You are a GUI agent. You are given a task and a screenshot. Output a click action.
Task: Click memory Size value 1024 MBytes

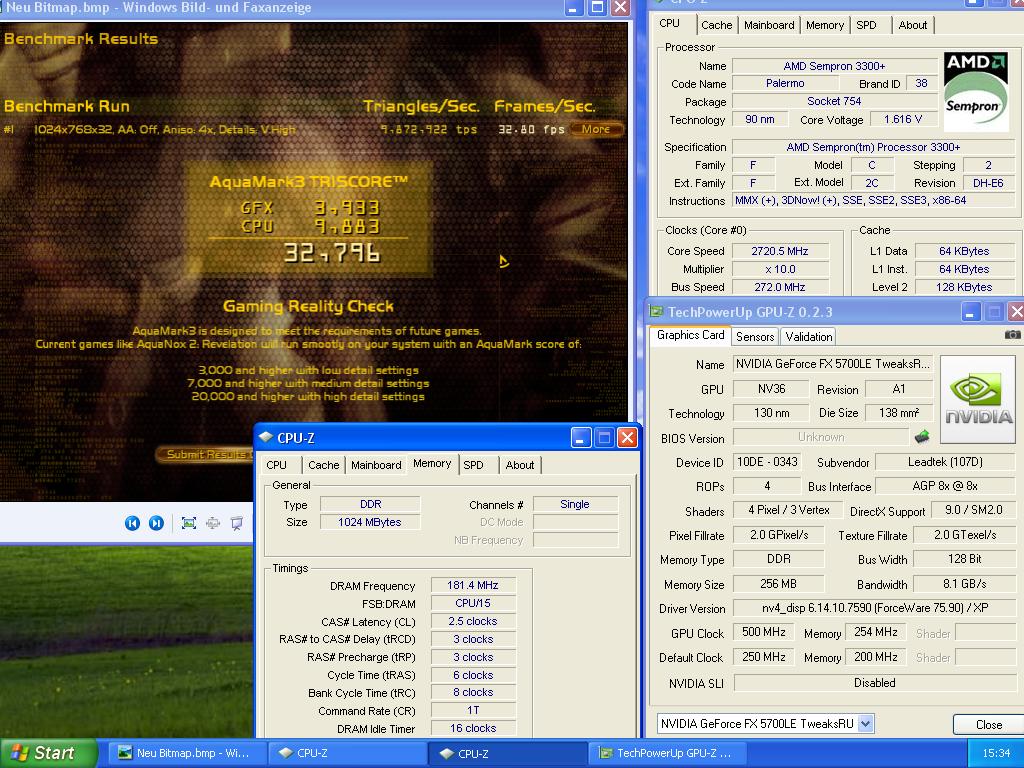(x=370, y=522)
